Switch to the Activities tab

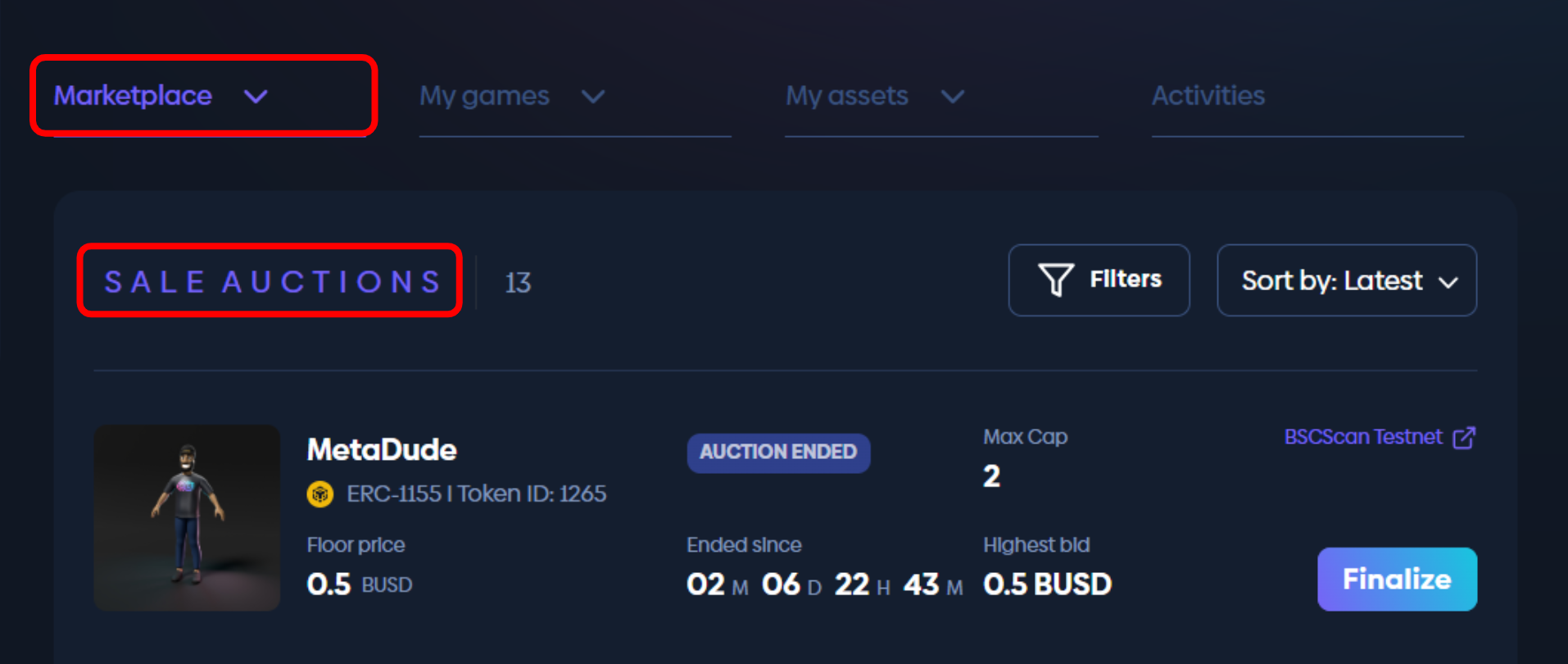point(1208,96)
